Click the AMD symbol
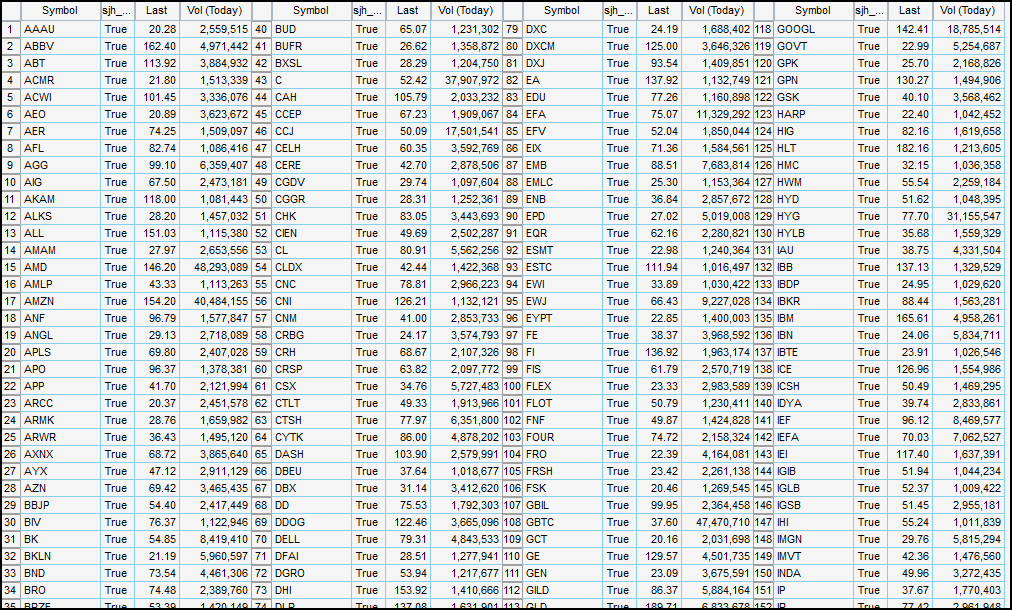This screenshot has width=1012, height=610. [60, 267]
